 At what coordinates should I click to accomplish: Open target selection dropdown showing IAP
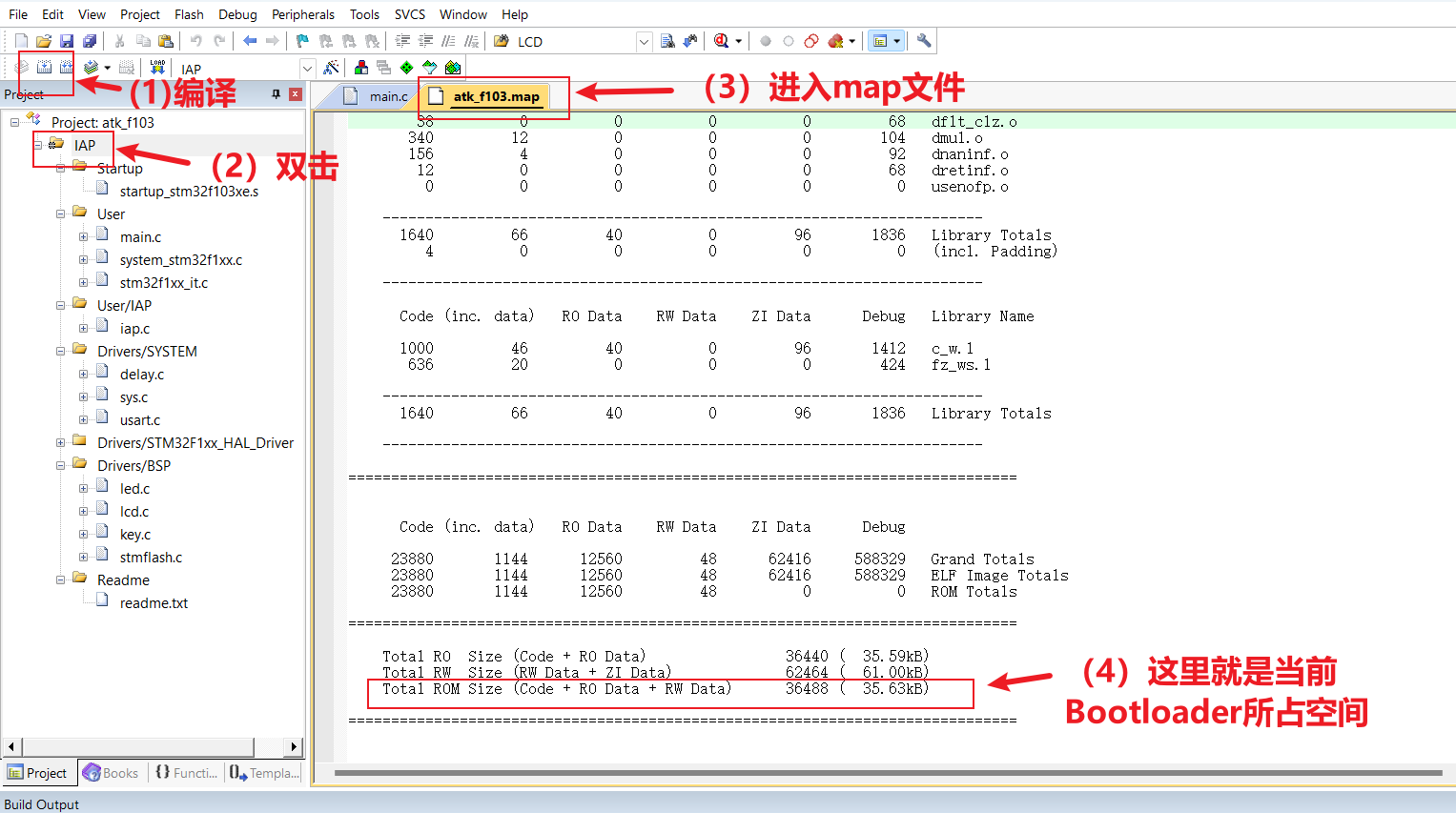click(307, 69)
